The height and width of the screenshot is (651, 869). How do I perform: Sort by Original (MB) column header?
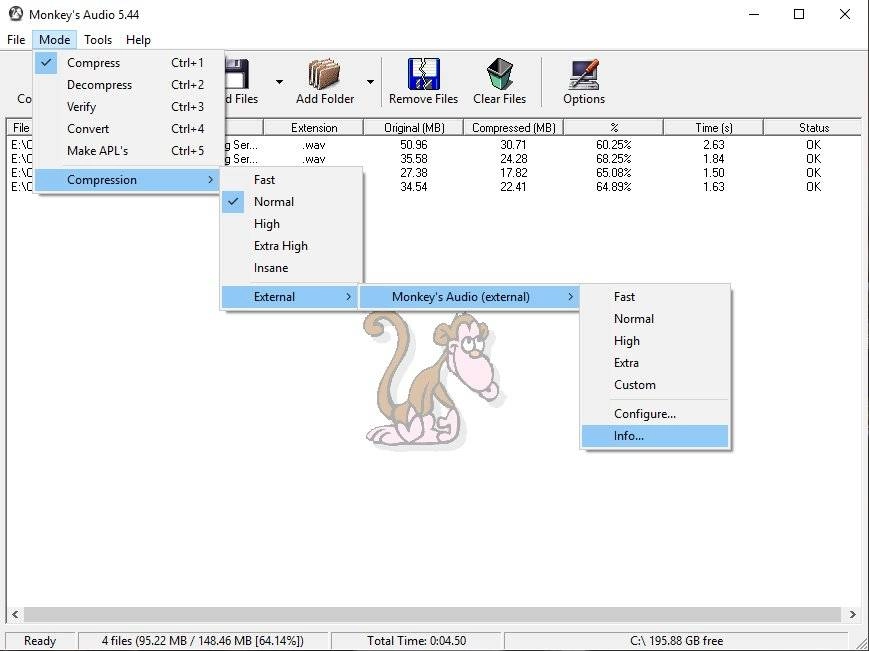coord(413,127)
